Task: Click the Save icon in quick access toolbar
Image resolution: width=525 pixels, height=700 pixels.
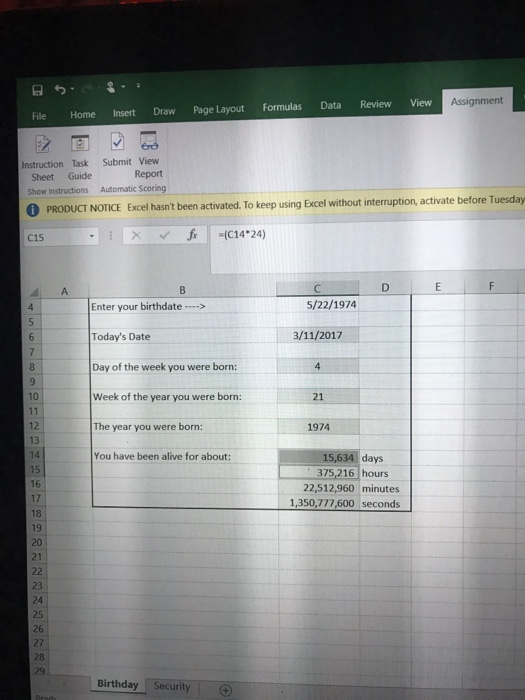Action: 38,90
